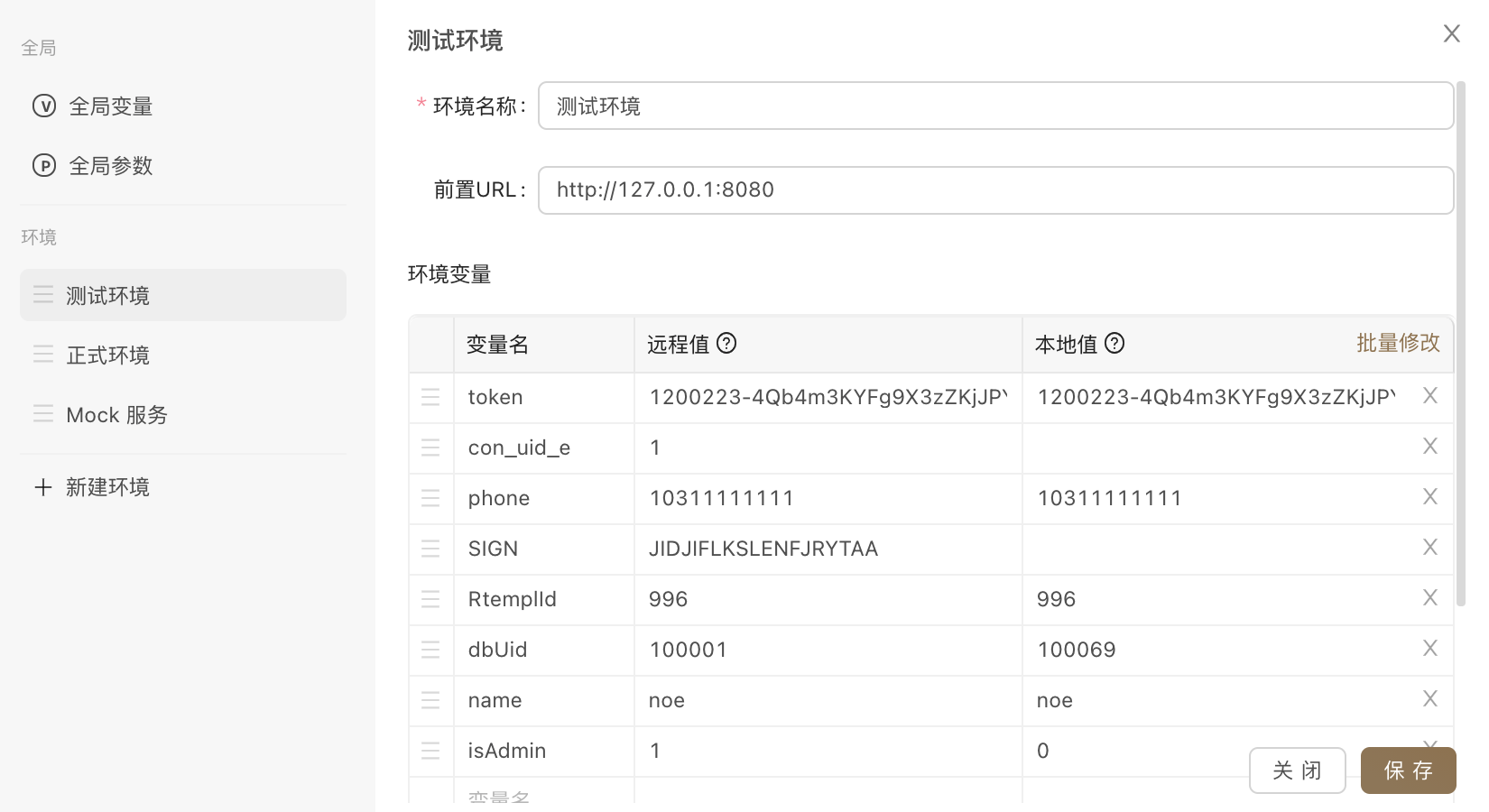Click the remote value 100001 of dbUid
Screen dimensions: 1489x812
pos(828,651)
